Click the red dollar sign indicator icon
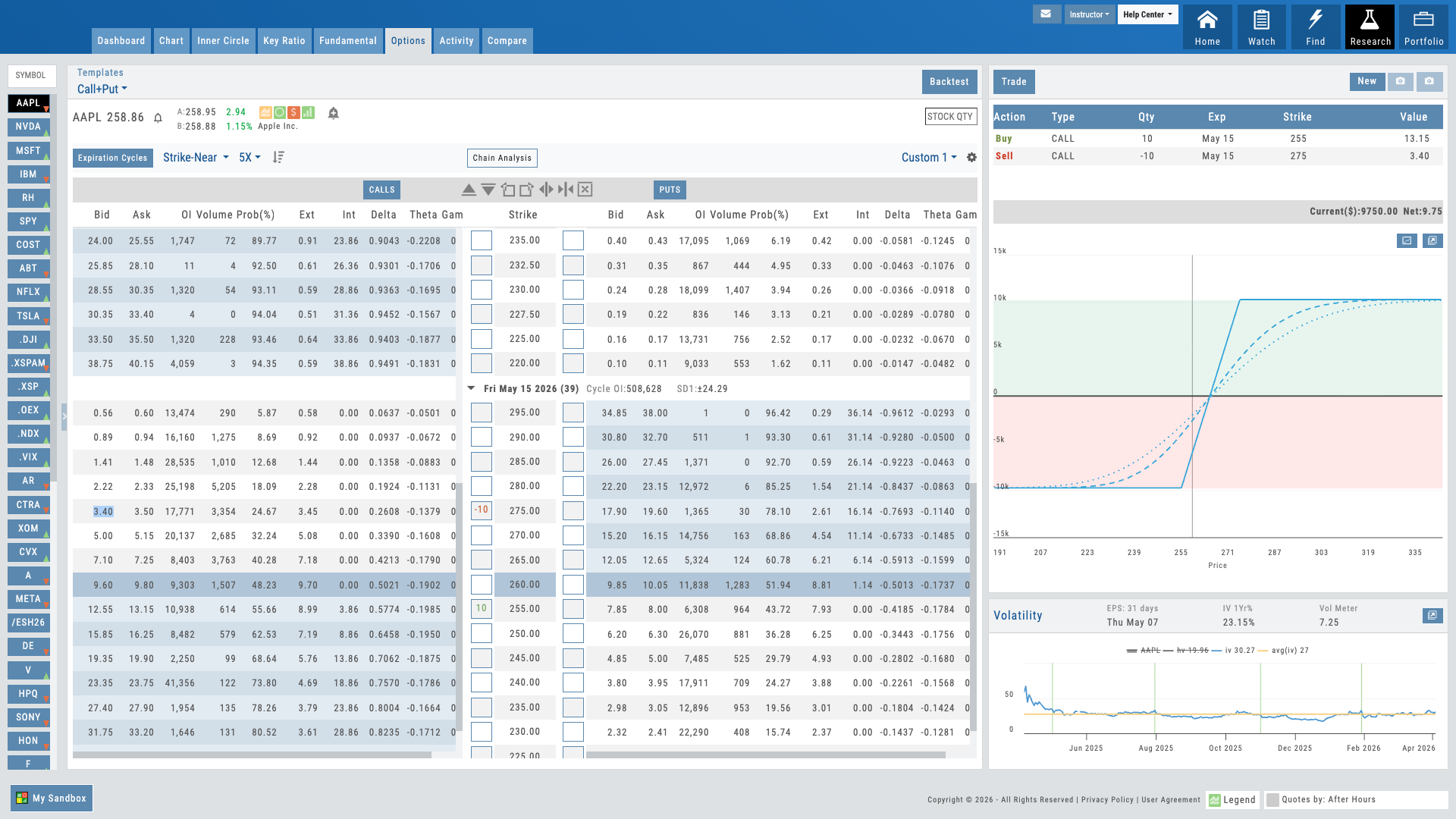 pyautogui.click(x=294, y=112)
